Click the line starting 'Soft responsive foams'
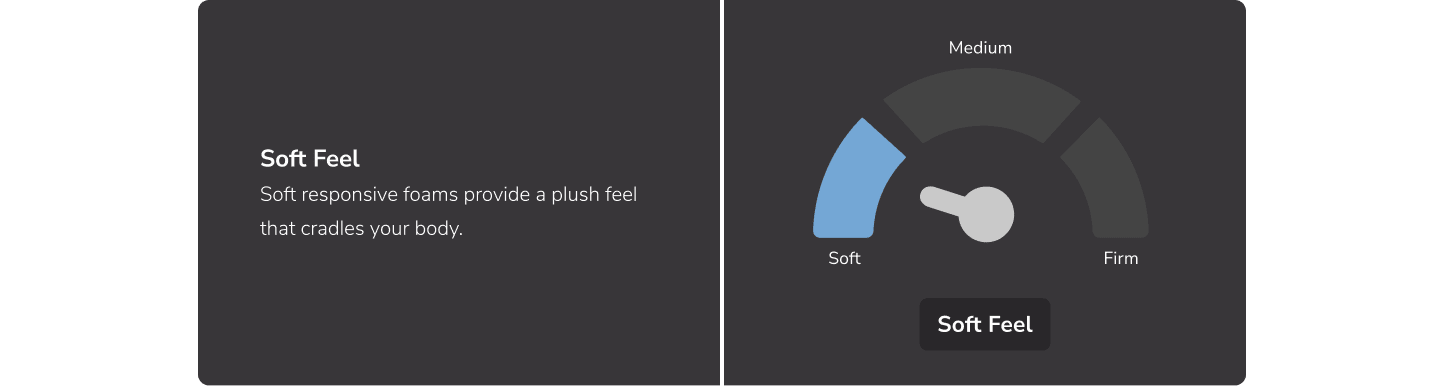The image size is (1440, 386). click(x=448, y=194)
